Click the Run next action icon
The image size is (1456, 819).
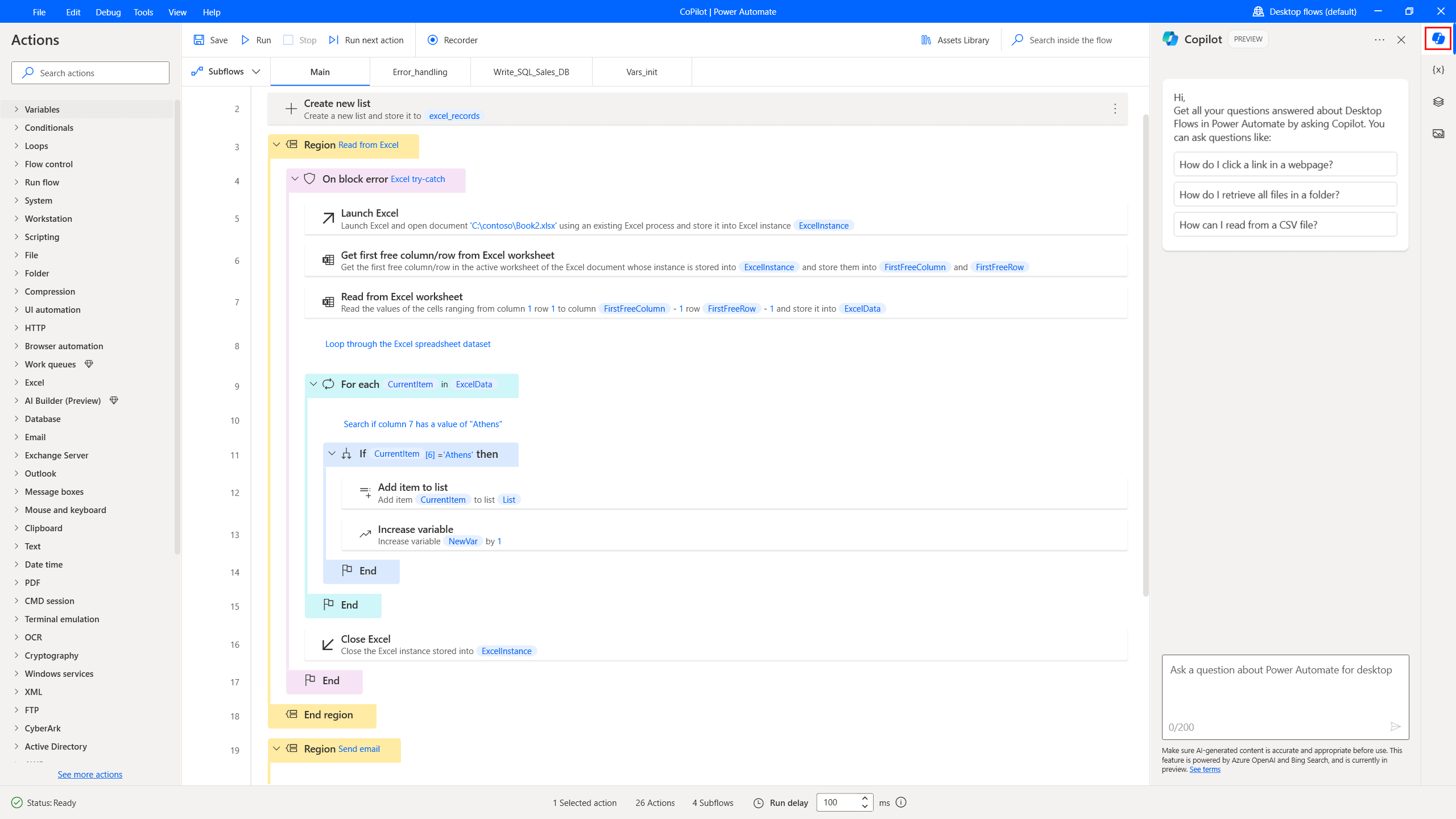(334, 40)
